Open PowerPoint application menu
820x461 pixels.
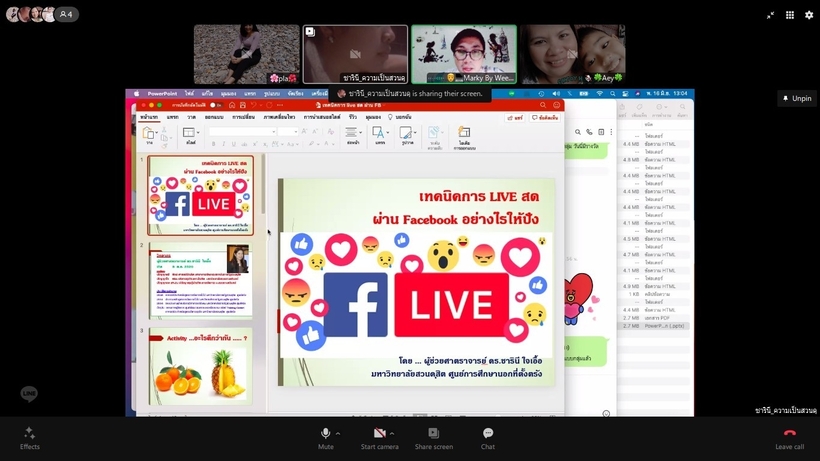click(162, 94)
